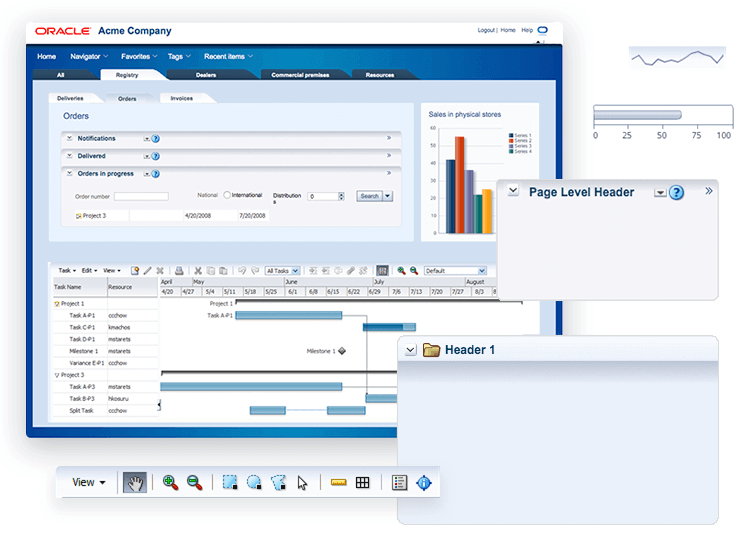750x550 pixels.
Task: Open the Favorites menu
Action: [139, 56]
